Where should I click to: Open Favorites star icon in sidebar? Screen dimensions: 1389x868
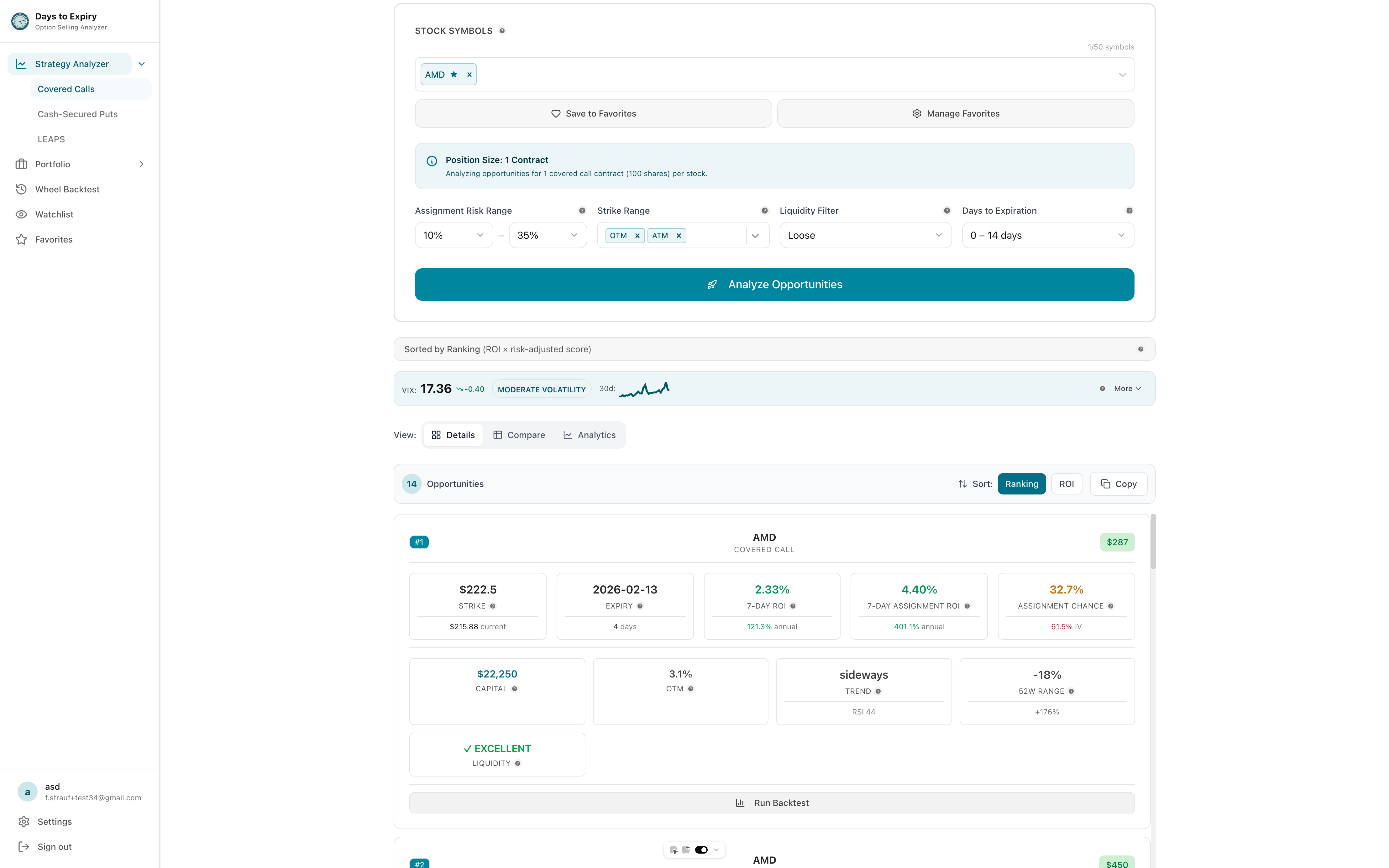(x=21, y=239)
